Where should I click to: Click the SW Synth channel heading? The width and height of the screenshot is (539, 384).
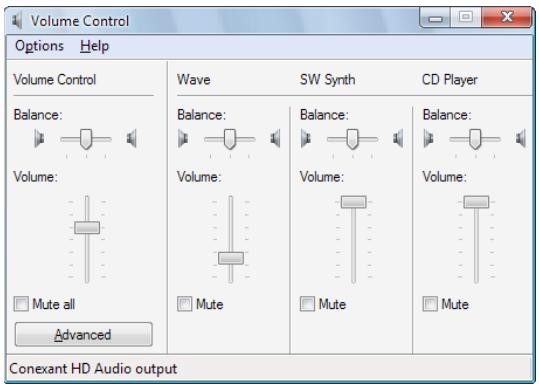point(328,80)
